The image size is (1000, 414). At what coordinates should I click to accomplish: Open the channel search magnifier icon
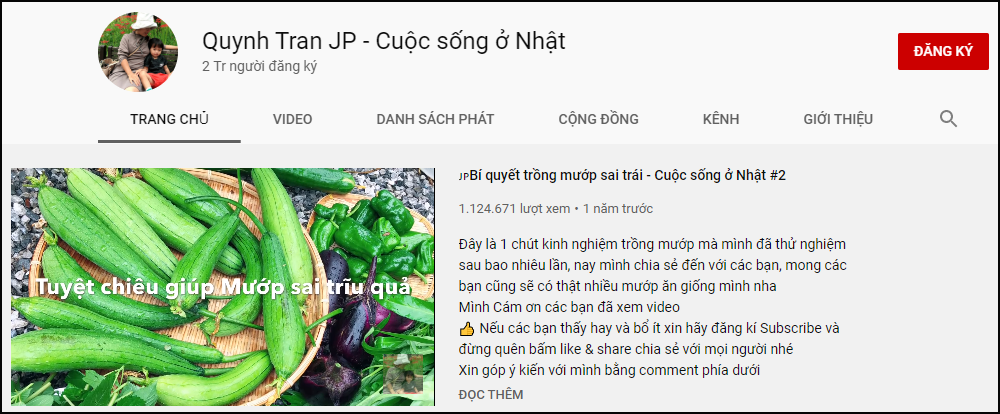tap(948, 119)
